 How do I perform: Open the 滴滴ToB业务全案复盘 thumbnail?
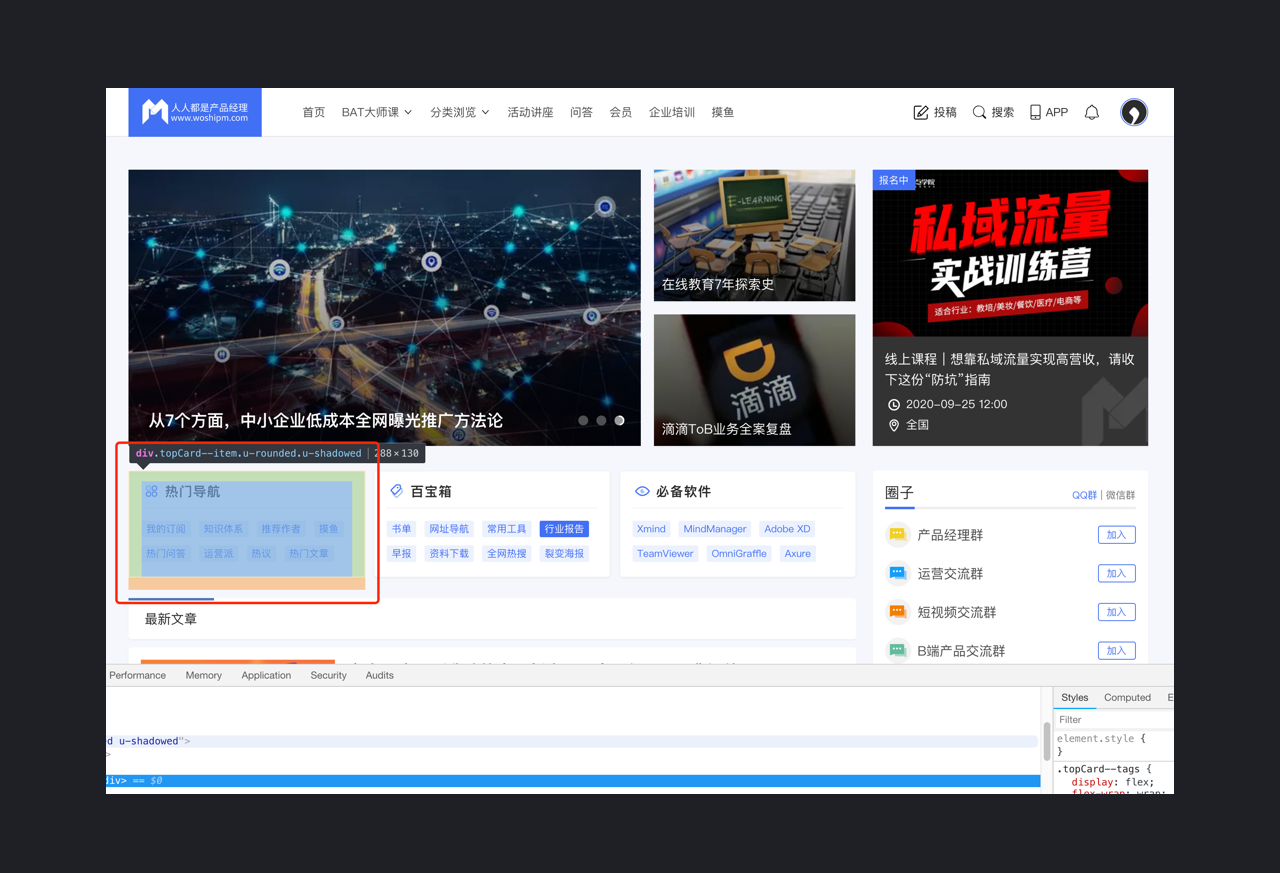(754, 380)
